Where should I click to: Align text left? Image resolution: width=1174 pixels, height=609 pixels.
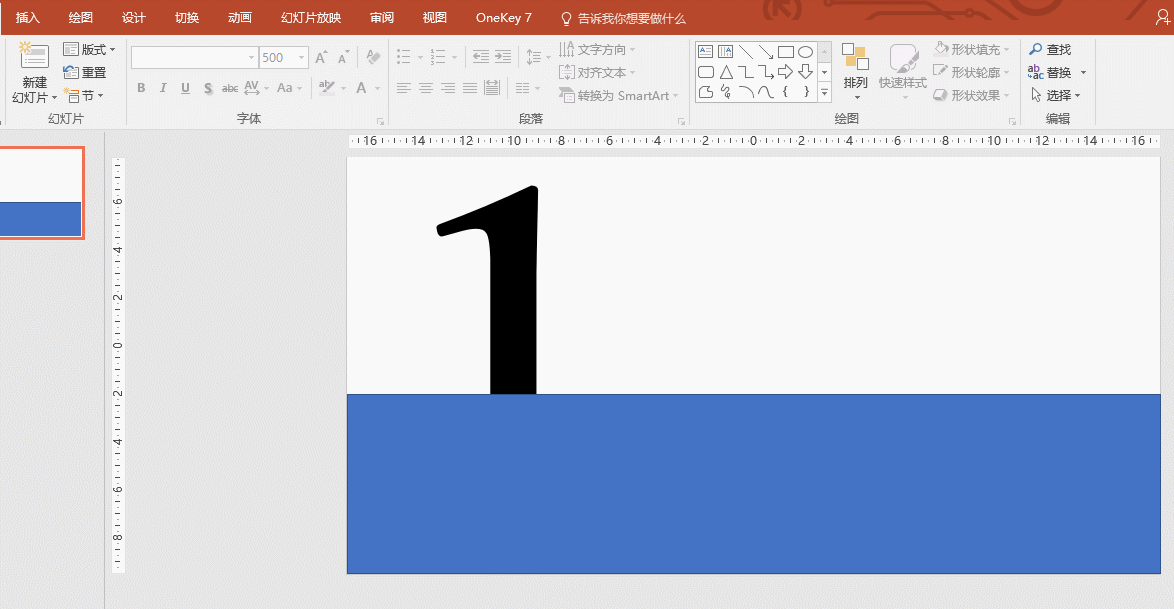pyautogui.click(x=404, y=88)
